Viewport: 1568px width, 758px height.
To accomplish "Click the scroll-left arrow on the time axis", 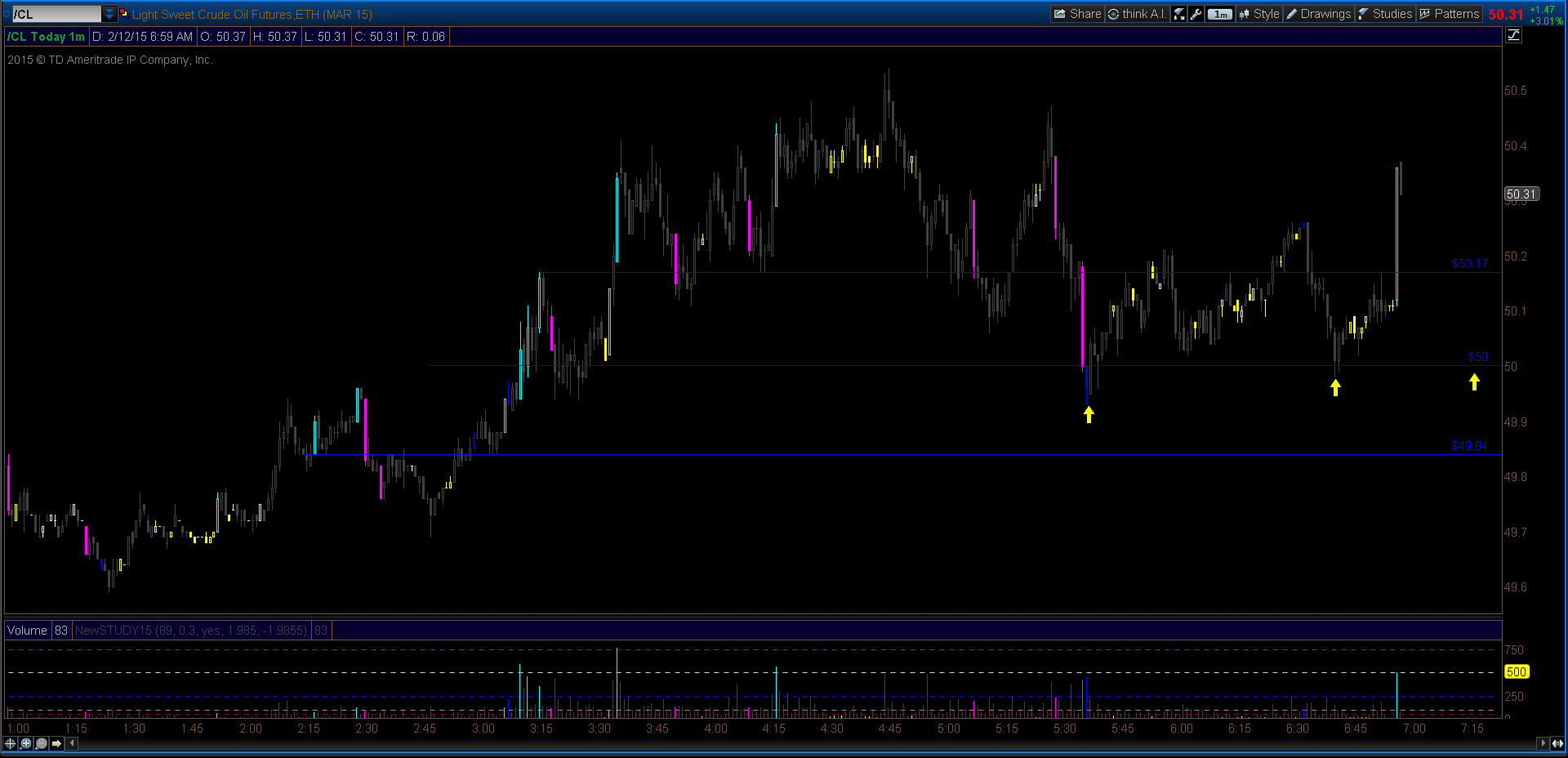I will tap(73, 743).
